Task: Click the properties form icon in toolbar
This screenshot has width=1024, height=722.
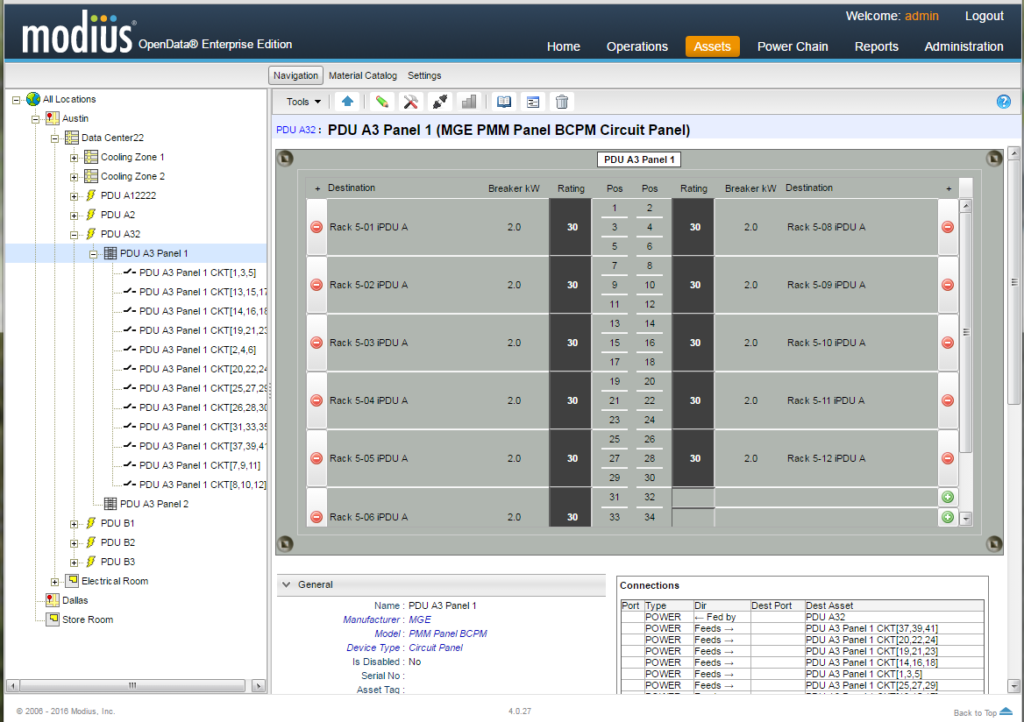Action: click(533, 101)
